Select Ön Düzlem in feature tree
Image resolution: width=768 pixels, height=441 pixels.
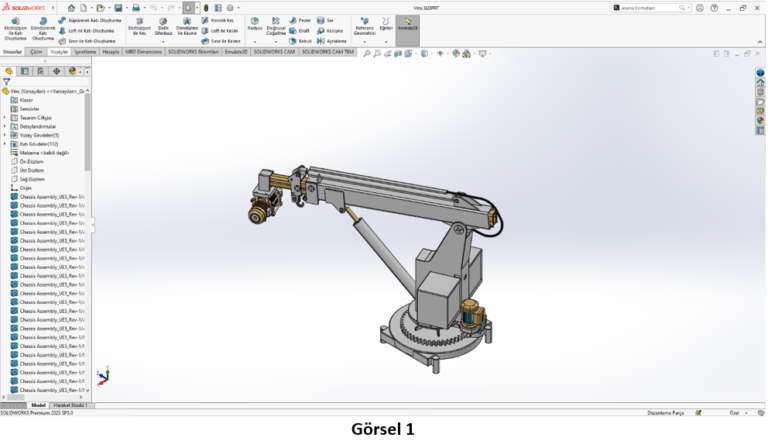click(x=30, y=161)
